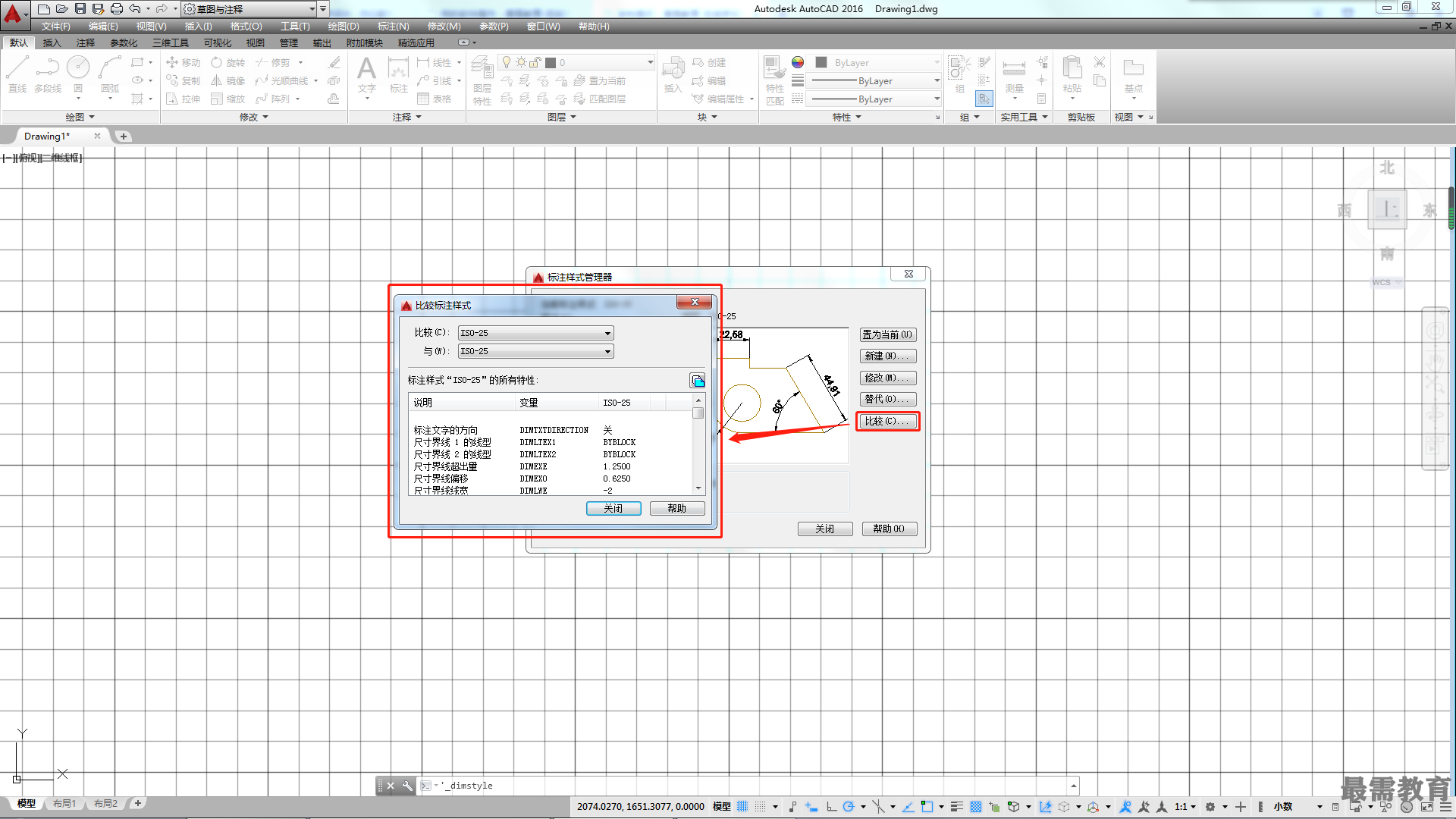This screenshot has height=819, width=1456.
Task: Click the customize wrench icon in command line
Action: [x=407, y=786]
